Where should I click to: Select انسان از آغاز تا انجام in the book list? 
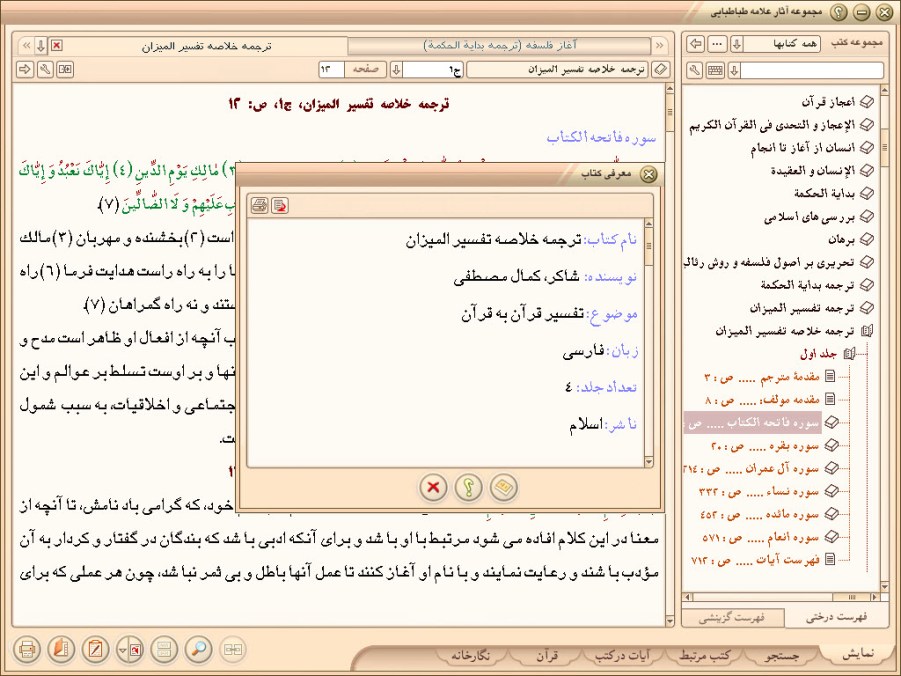click(803, 148)
